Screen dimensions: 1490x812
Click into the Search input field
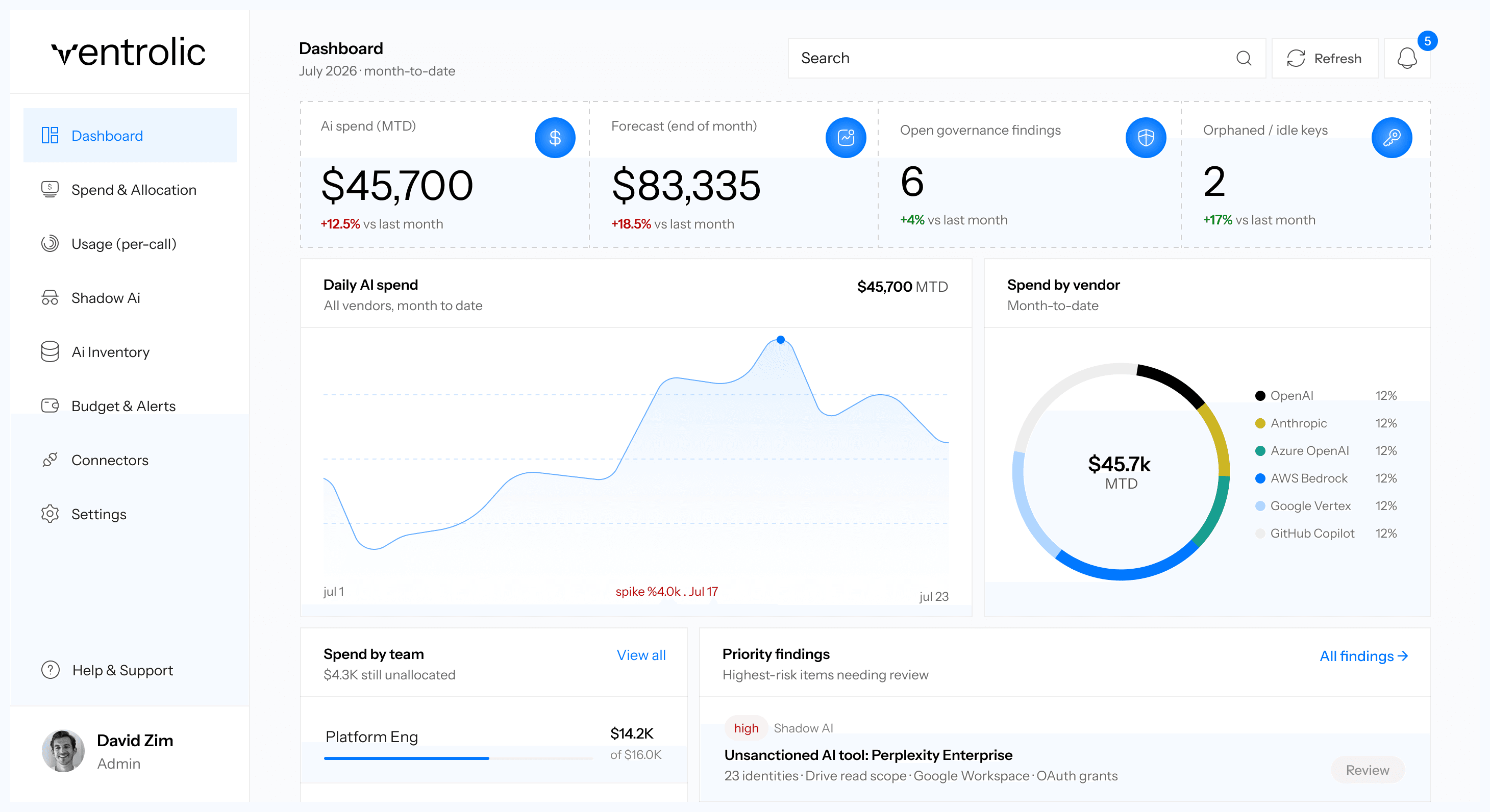point(1027,59)
